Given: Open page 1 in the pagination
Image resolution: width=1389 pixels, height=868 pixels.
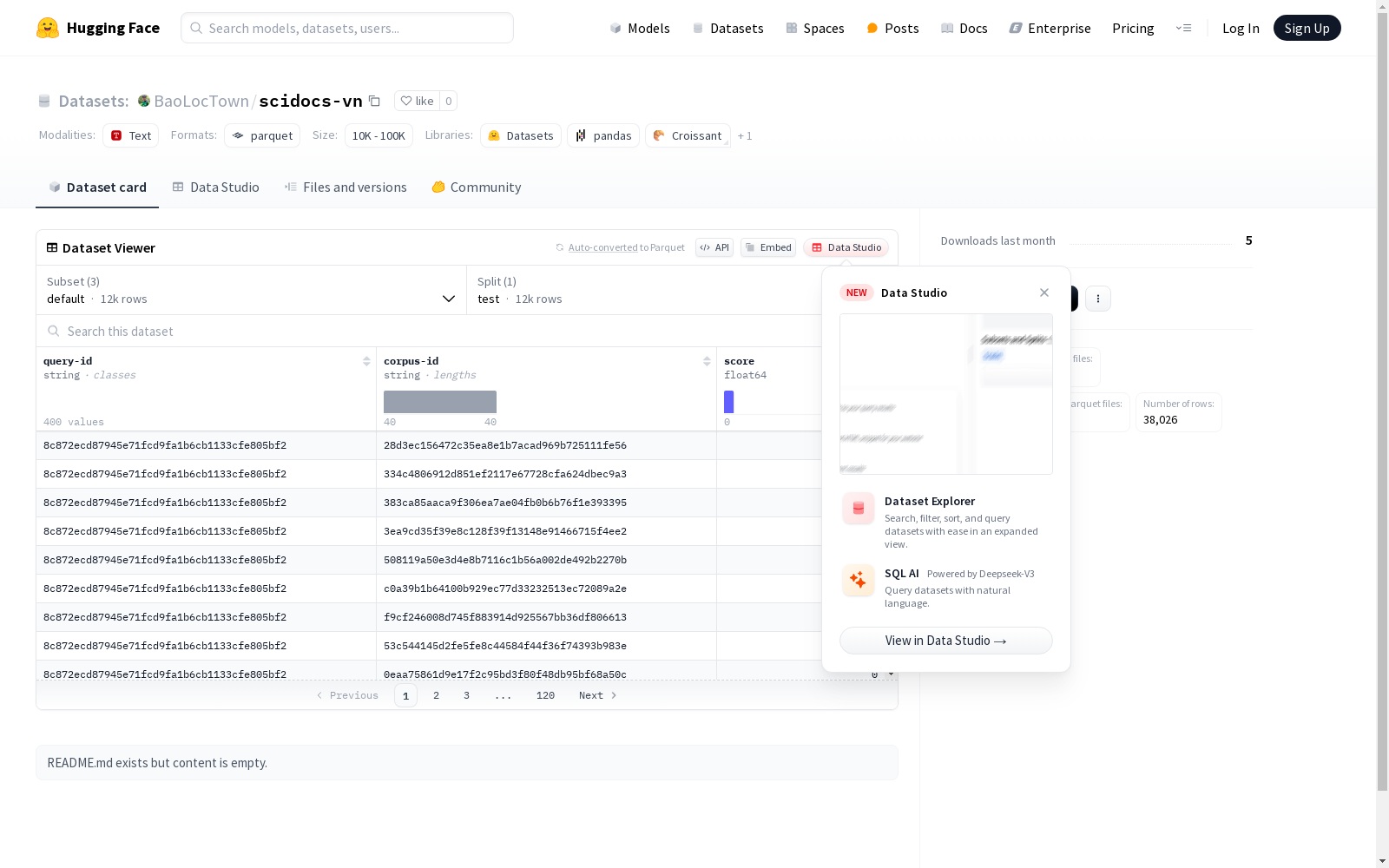Looking at the screenshot, I should tap(405, 695).
